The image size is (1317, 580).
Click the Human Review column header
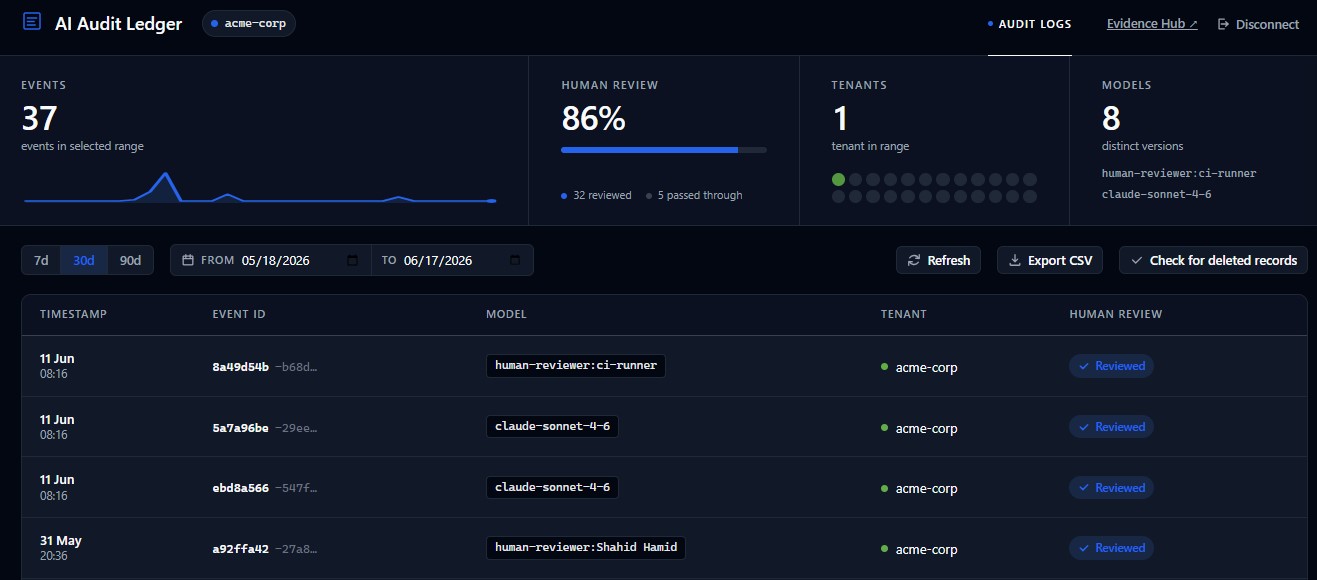1116,314
